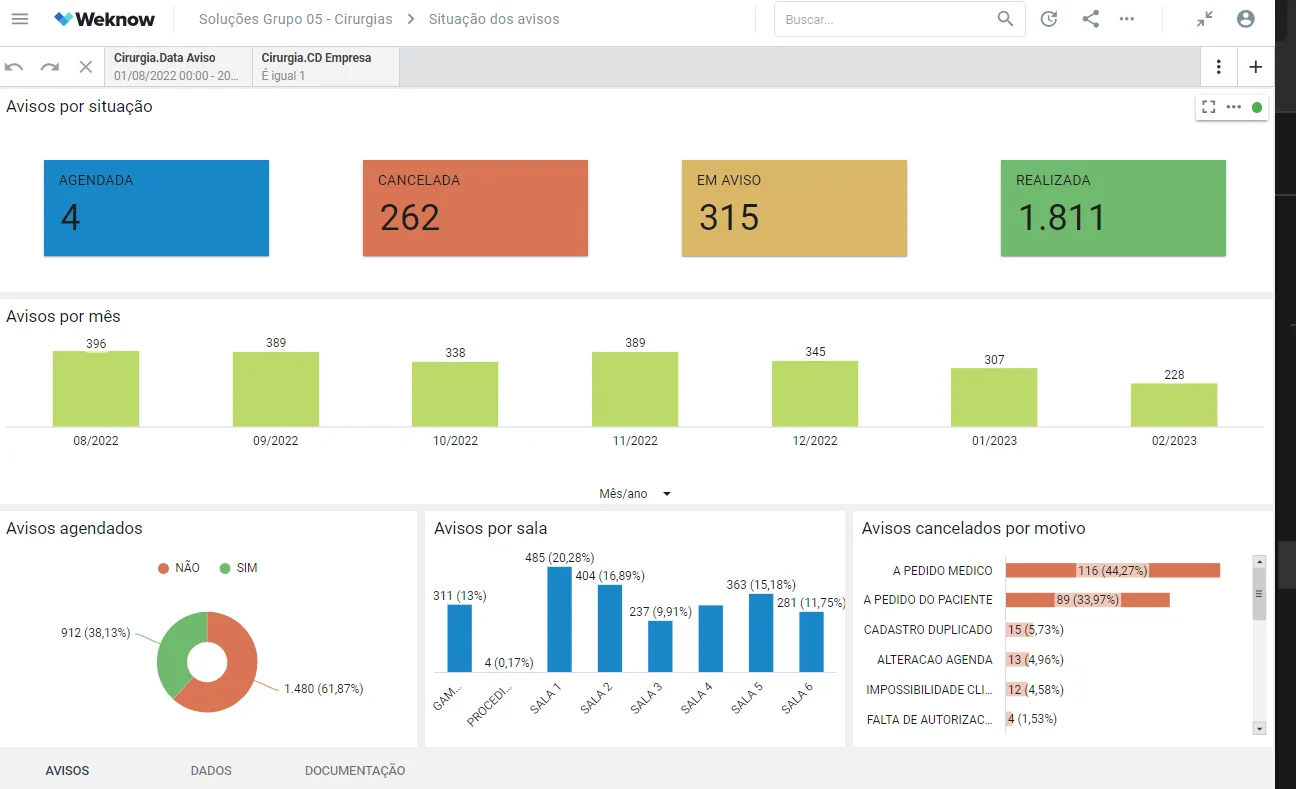Select the CANCELADA card

475,208
